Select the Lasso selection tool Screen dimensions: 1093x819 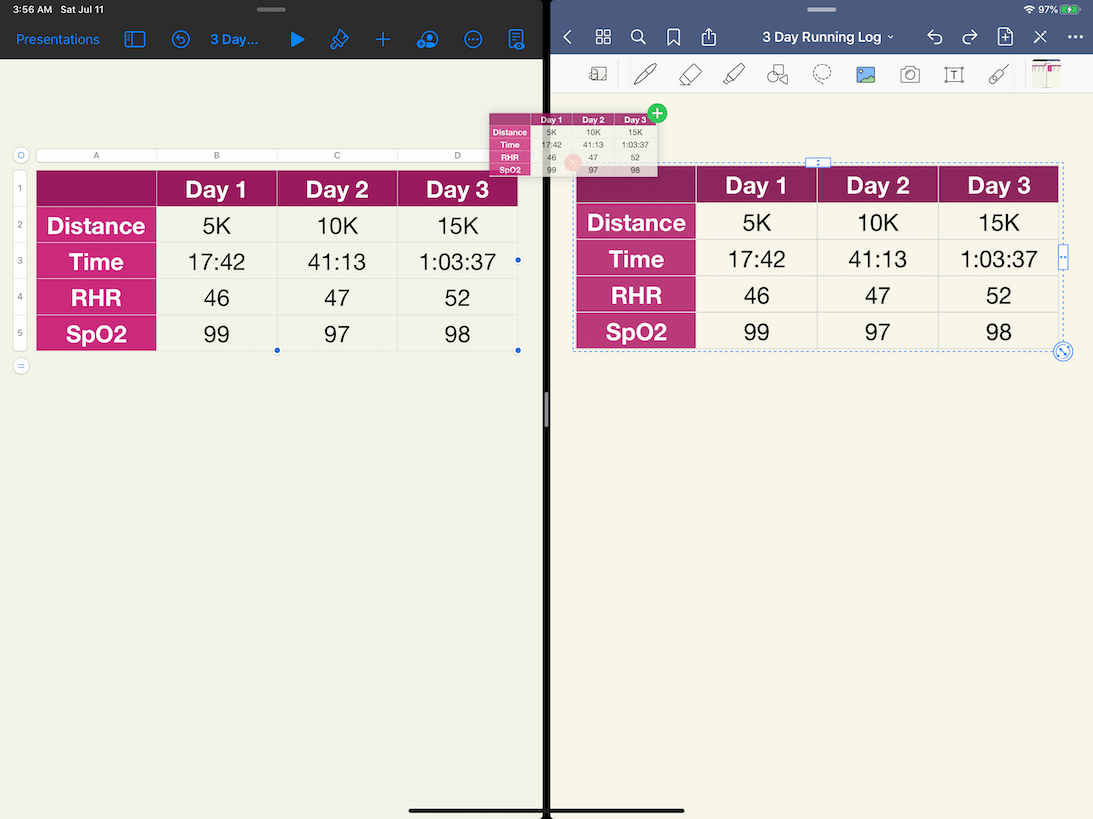click(821, 74)
